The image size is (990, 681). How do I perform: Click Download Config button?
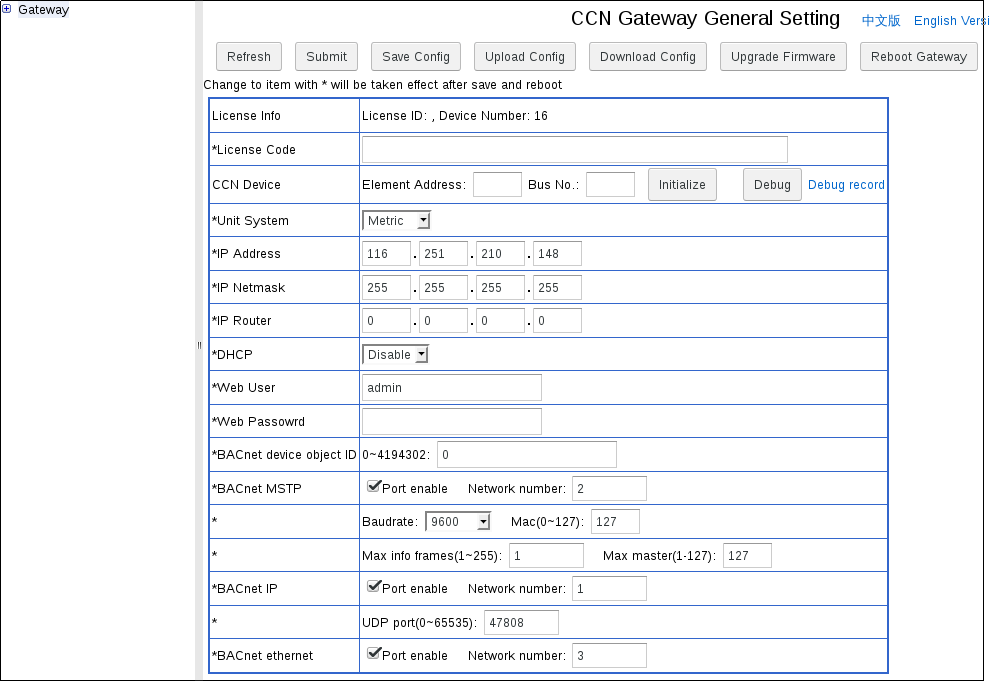648,57
